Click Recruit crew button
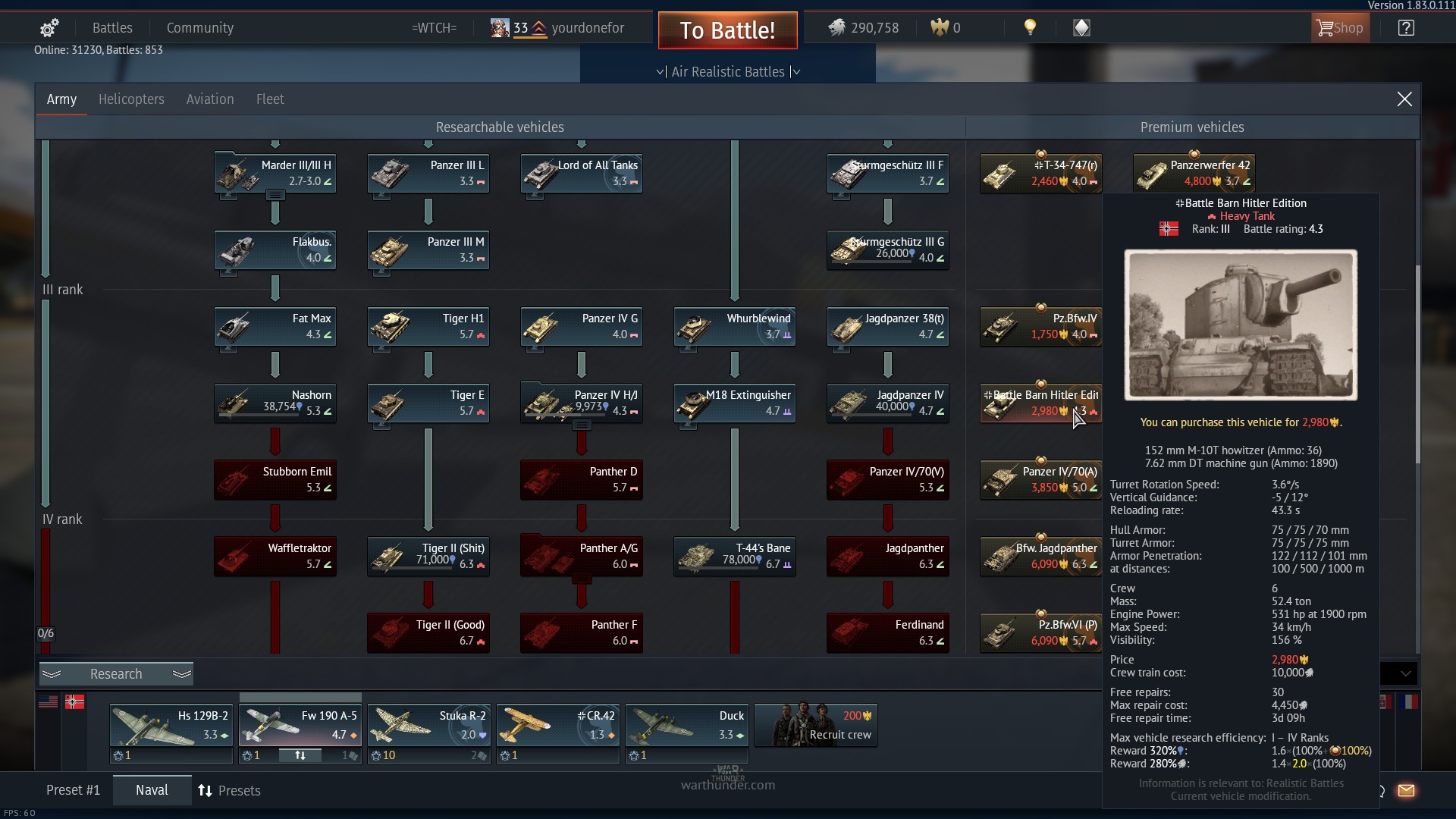The width and height of the screenshot is (1456, 819). pos(816,726)
